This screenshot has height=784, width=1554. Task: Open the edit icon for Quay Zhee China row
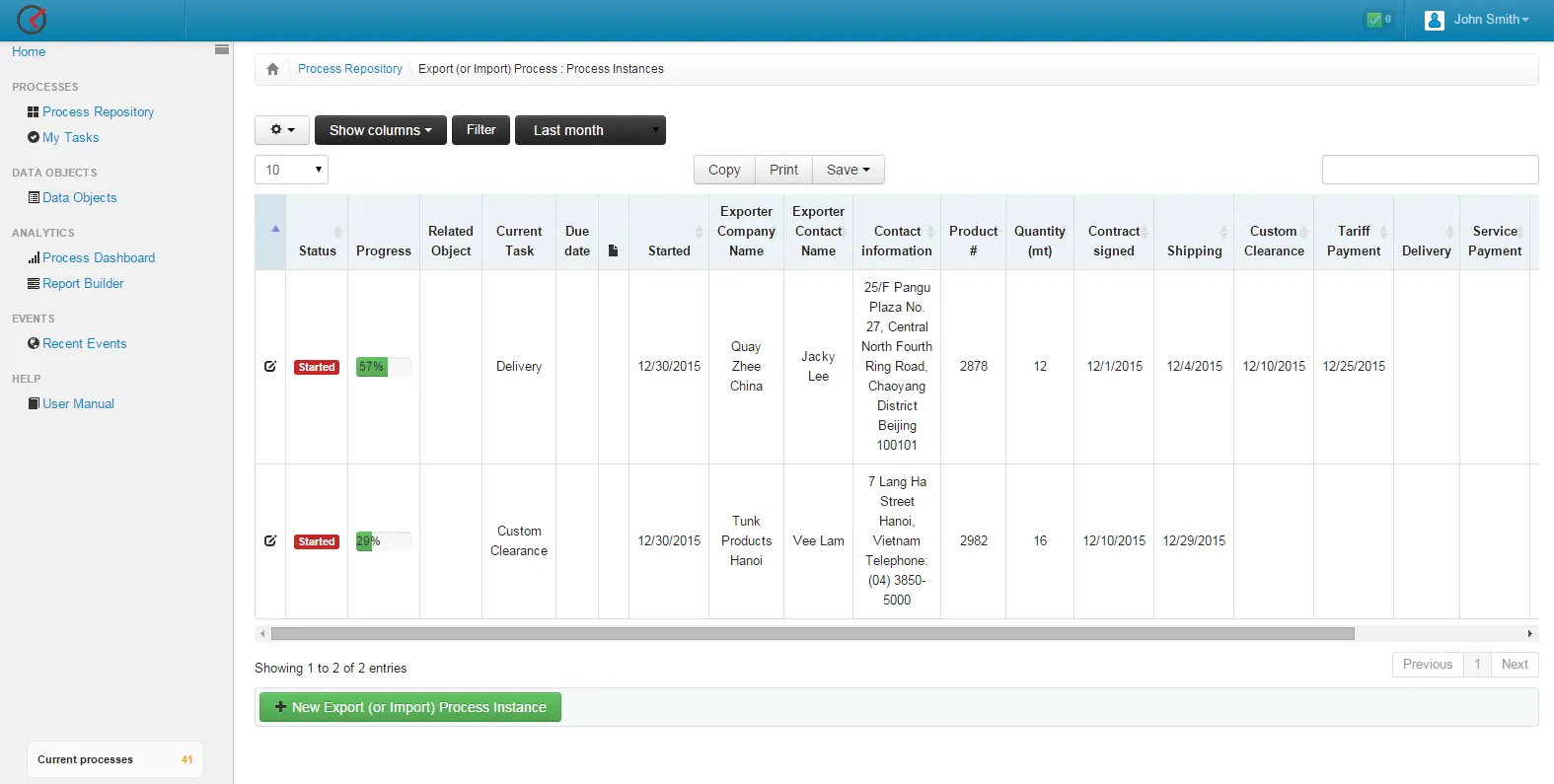tap(270, 366)
